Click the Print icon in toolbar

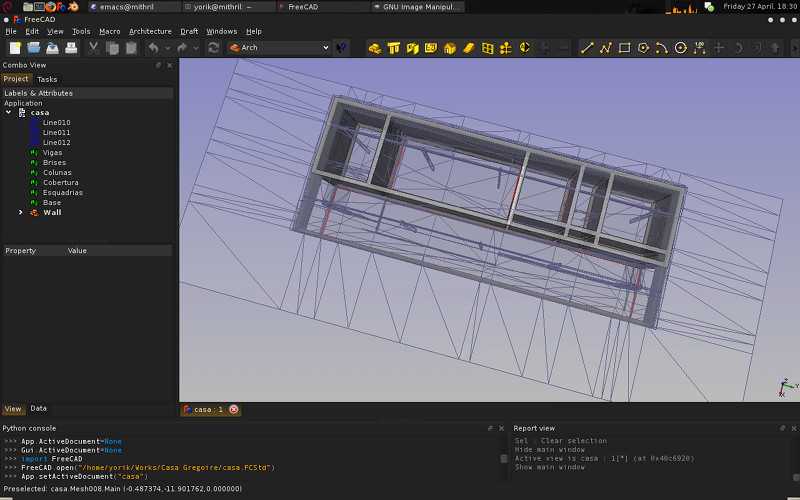click(x=72, y=47)
